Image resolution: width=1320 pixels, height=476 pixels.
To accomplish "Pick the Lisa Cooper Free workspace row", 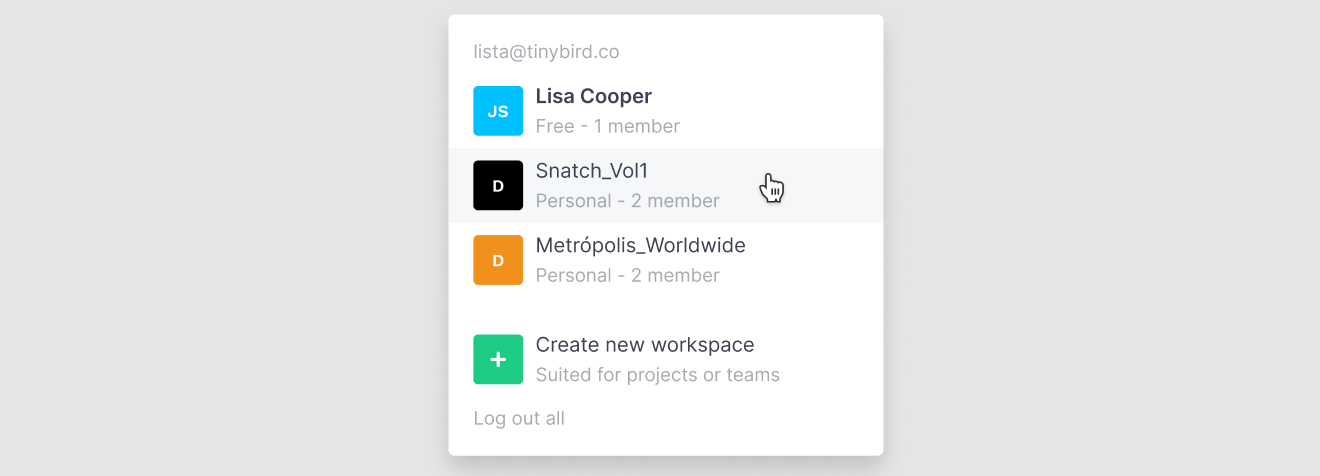I will [665, 111].
